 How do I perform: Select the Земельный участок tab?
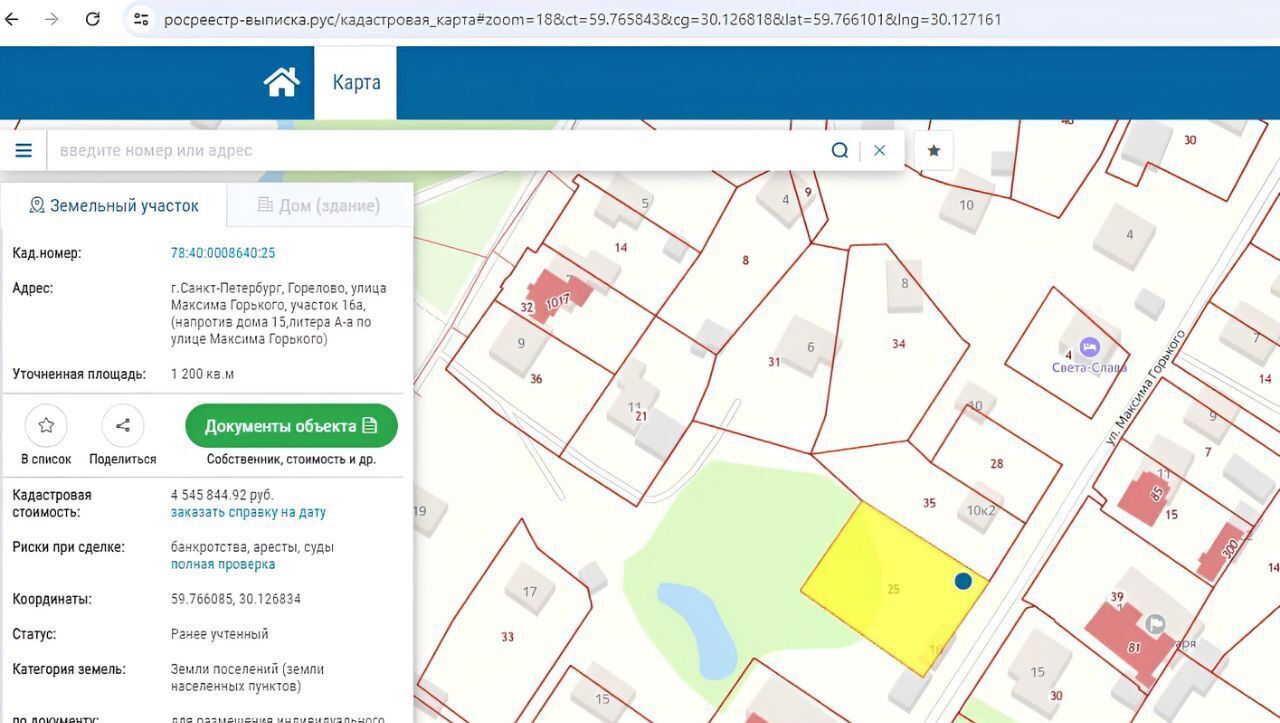pyautogui.click(x=114, y=205)
